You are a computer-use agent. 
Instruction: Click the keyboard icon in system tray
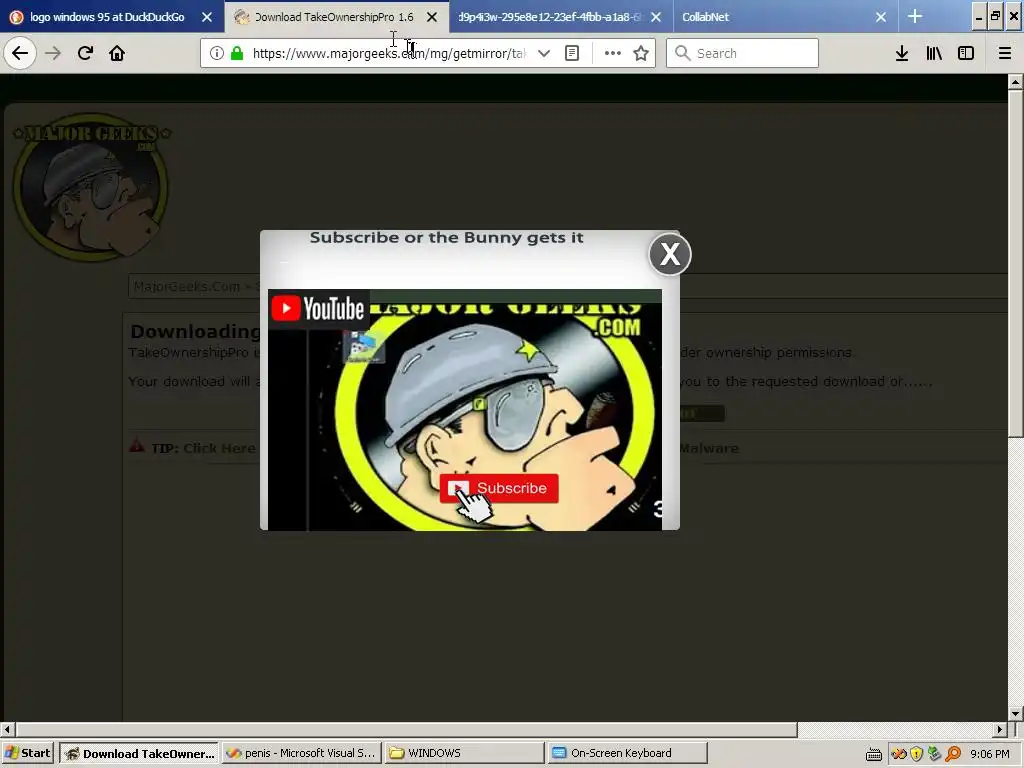click(874, 754)
